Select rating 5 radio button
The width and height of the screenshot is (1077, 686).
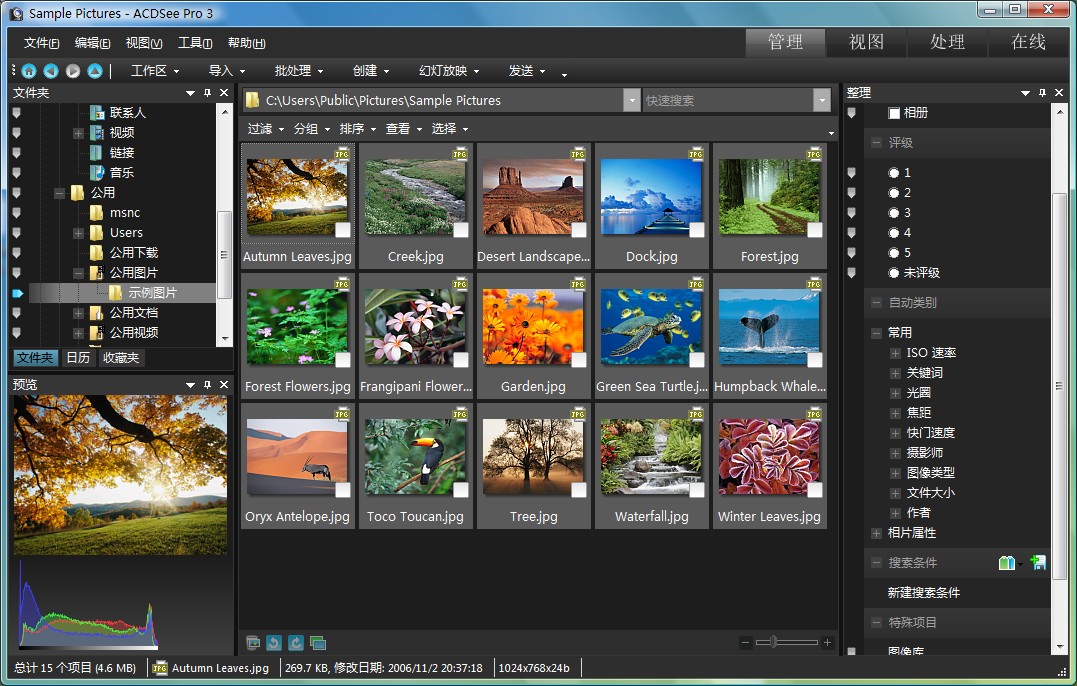click(894, 253)
